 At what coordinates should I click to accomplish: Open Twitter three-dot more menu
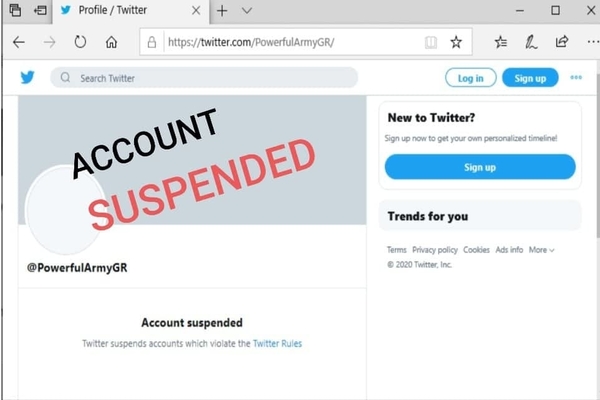coord(576,77)
